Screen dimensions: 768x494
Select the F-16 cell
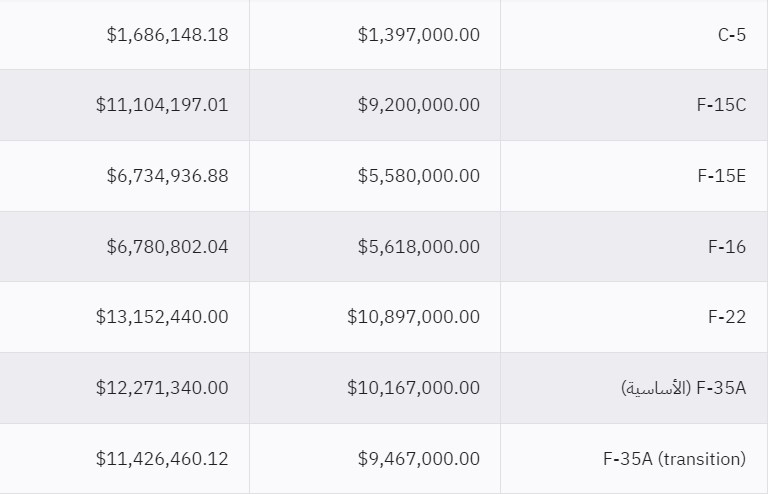(727, 246)
